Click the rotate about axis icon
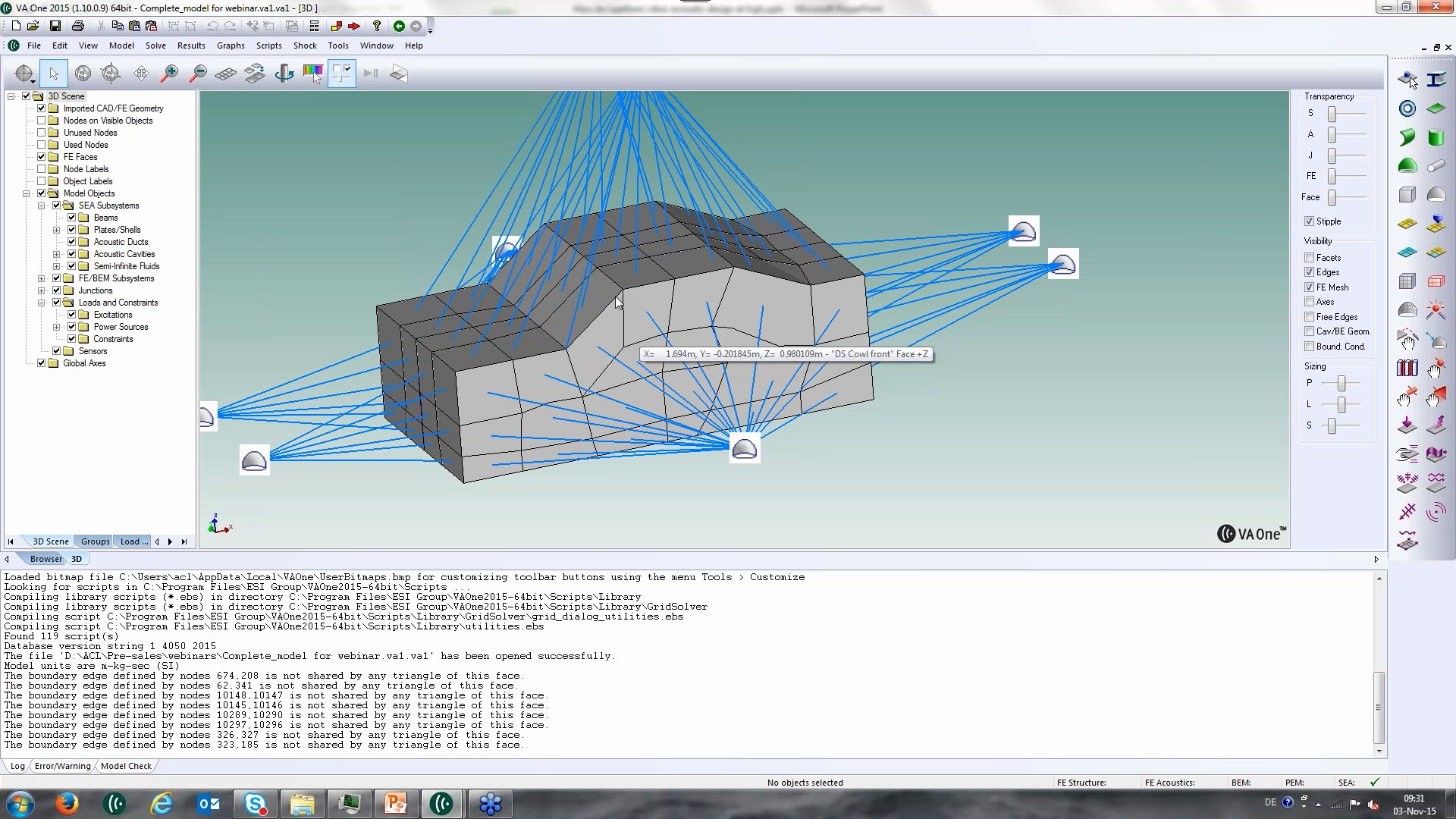 pyautogui.click(x=284, y=74)
